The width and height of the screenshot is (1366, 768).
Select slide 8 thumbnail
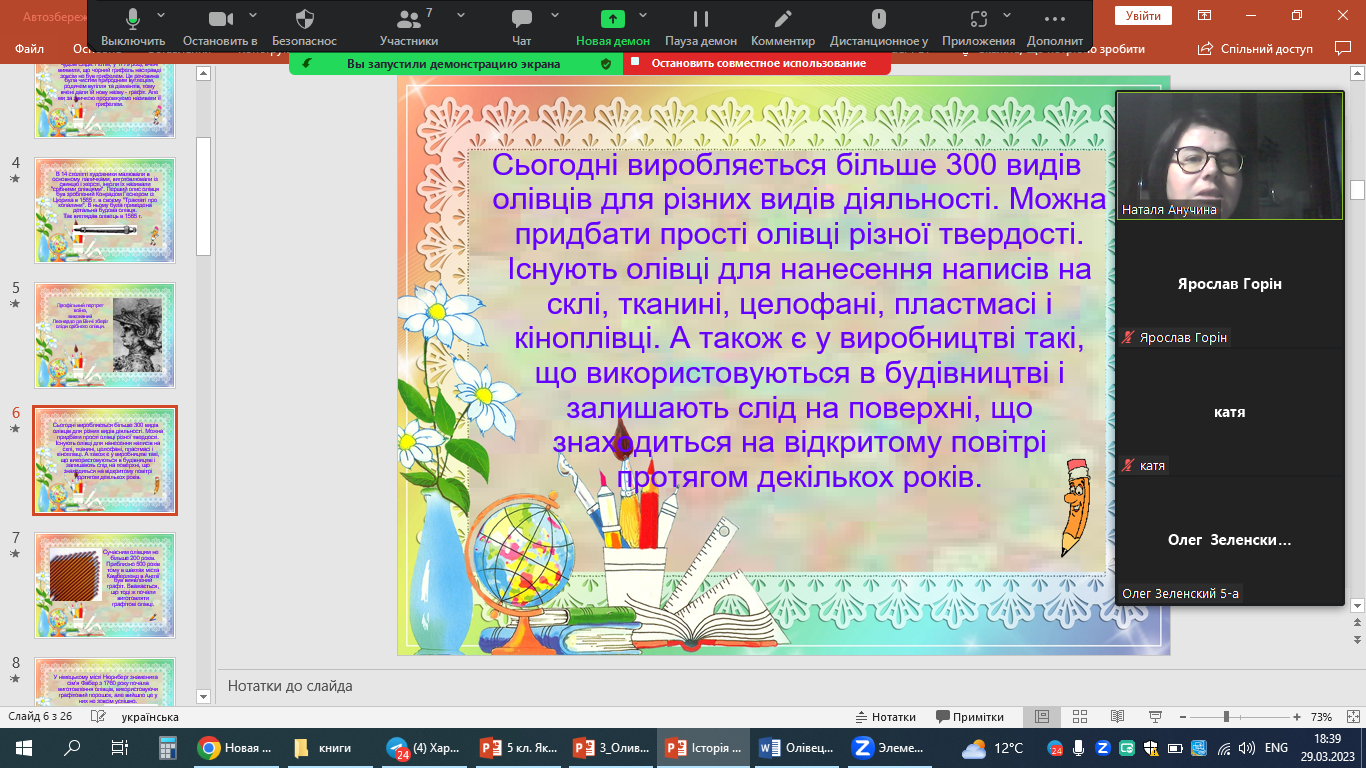coord(105,682)
